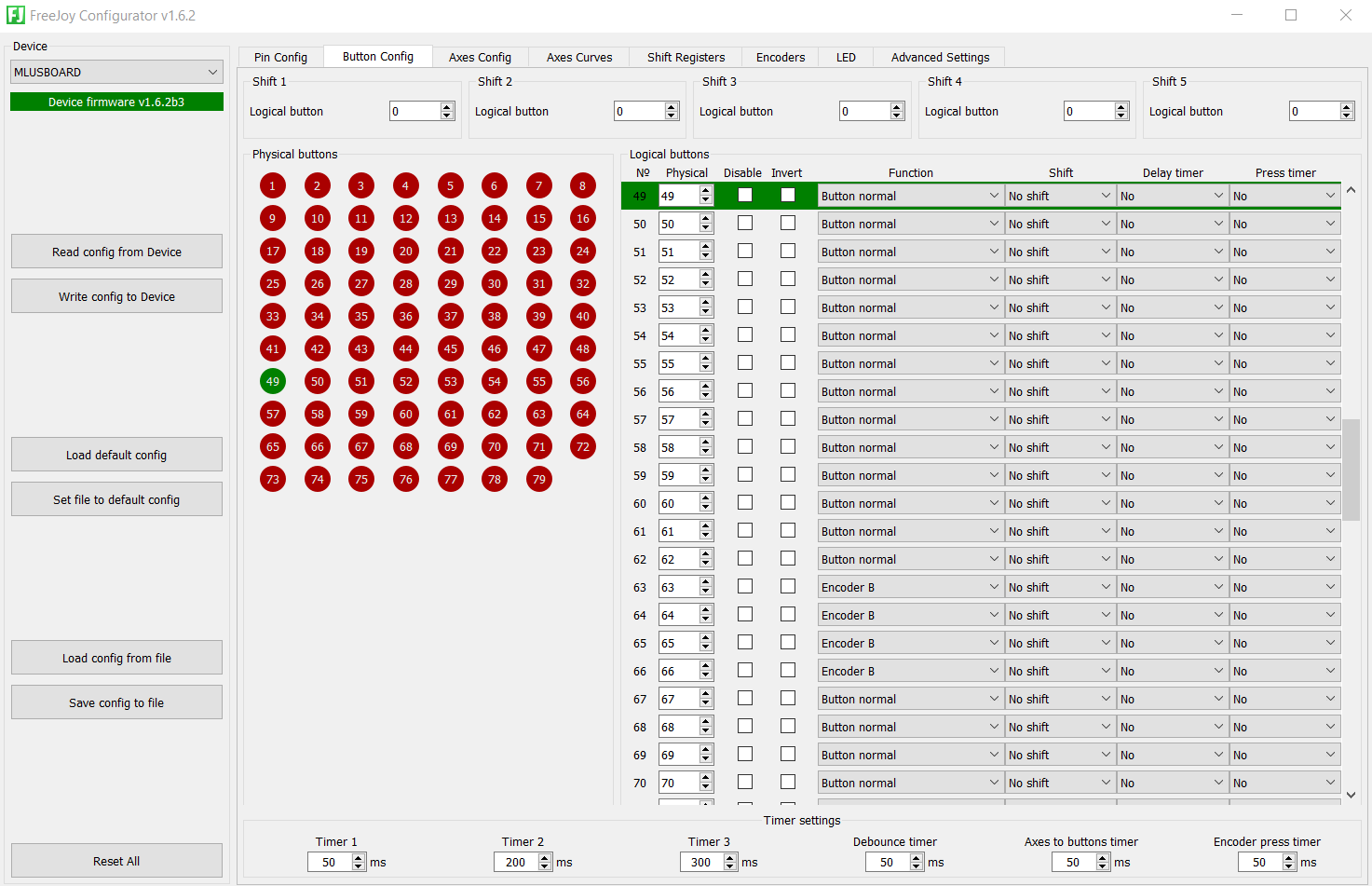Select physical button 16
The image size is (1372, 886).
(581, 218)
